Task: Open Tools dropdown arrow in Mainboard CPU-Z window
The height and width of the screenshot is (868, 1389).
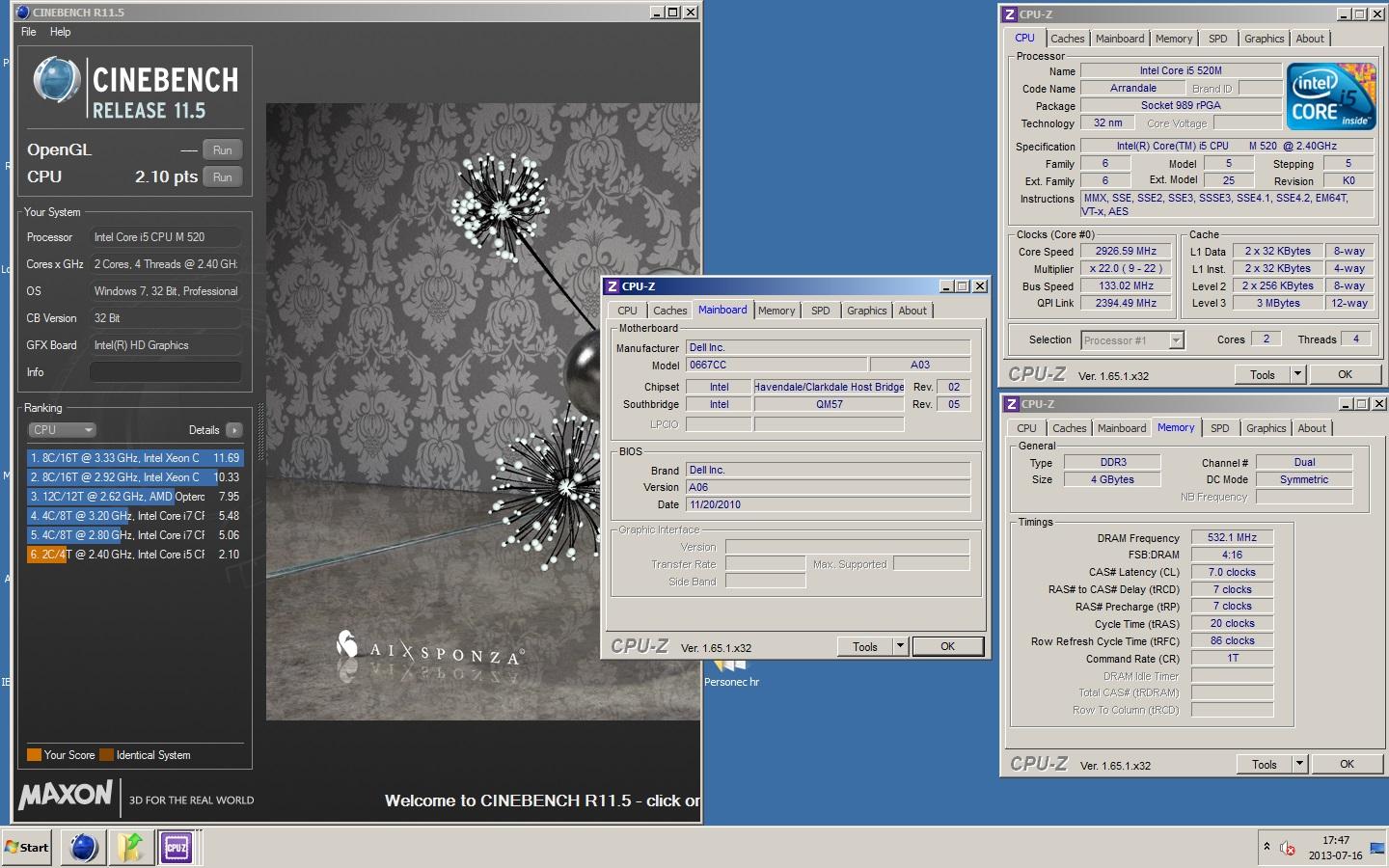Action: tap(900, 647)
